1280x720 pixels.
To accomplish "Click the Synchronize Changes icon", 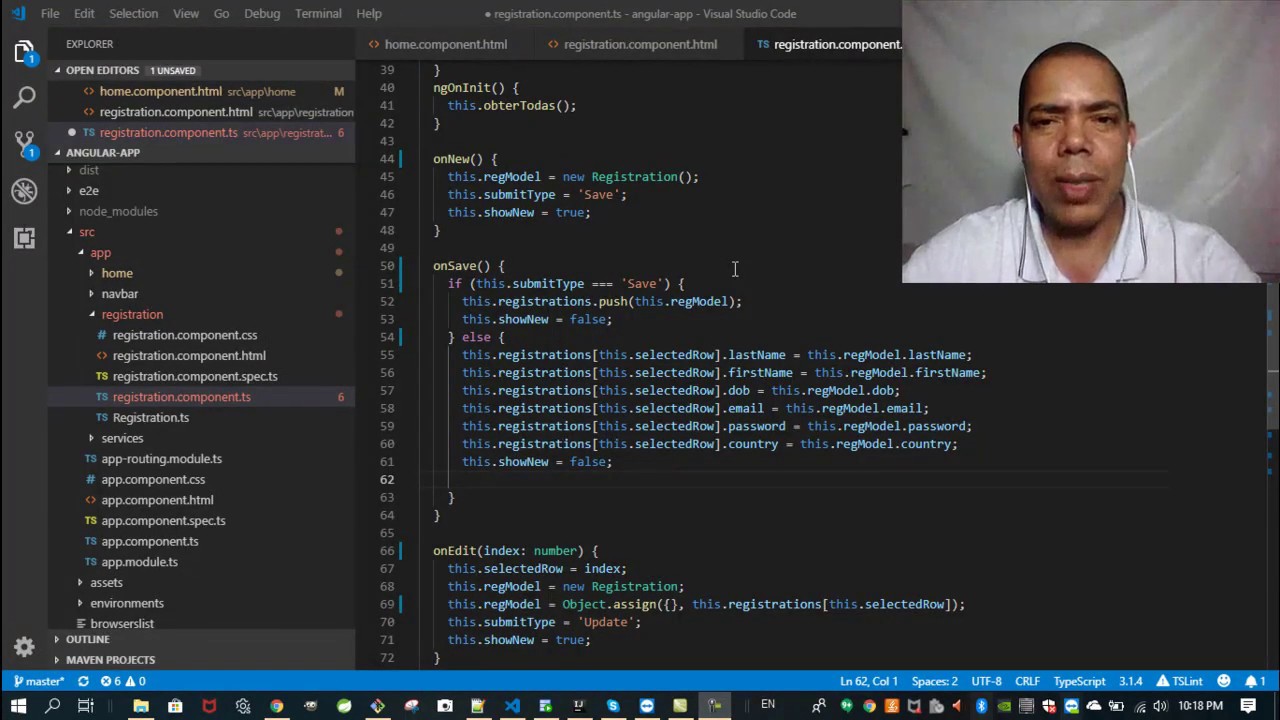I will coord(83,681).
